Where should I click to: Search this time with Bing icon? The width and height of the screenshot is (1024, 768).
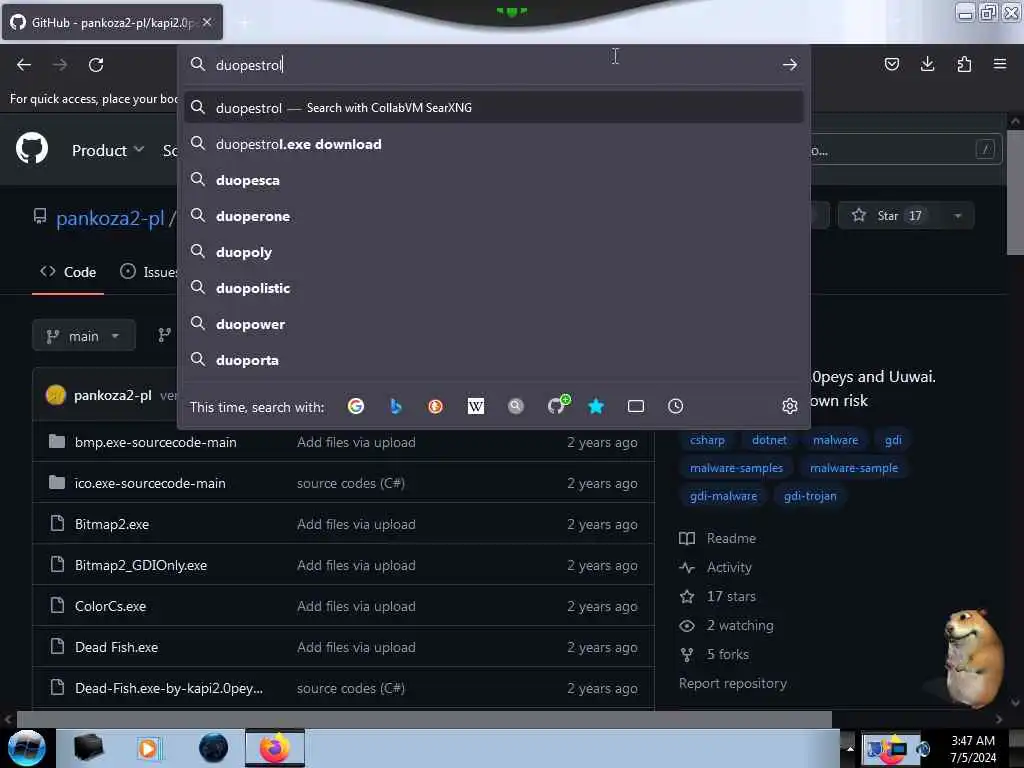pos(396,406)
